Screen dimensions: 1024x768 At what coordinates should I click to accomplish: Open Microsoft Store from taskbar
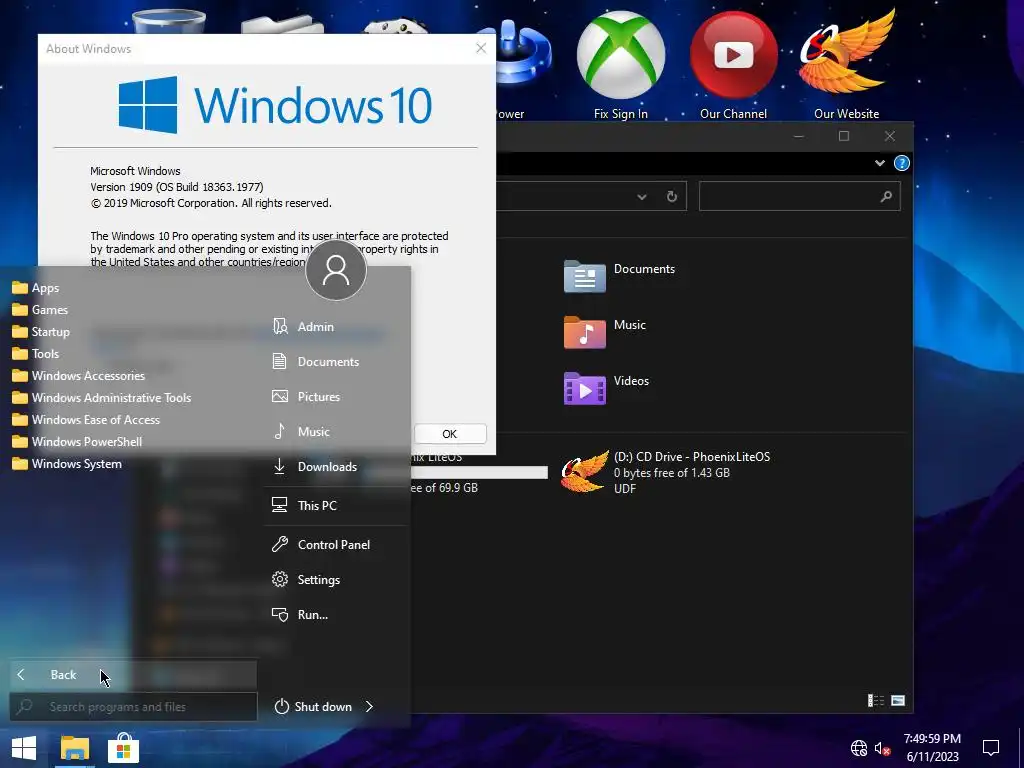click(x=123, y=748)
